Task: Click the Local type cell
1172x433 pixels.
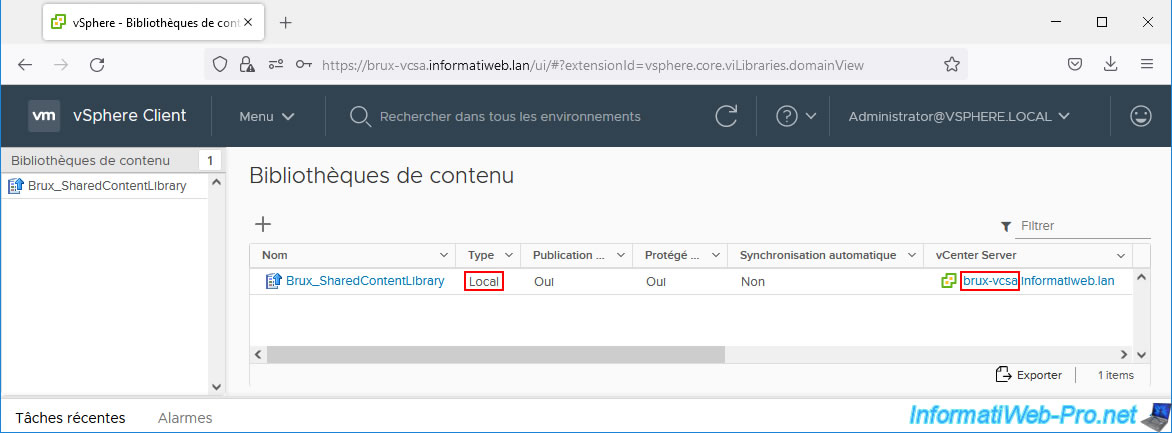Action: [484, 281]
